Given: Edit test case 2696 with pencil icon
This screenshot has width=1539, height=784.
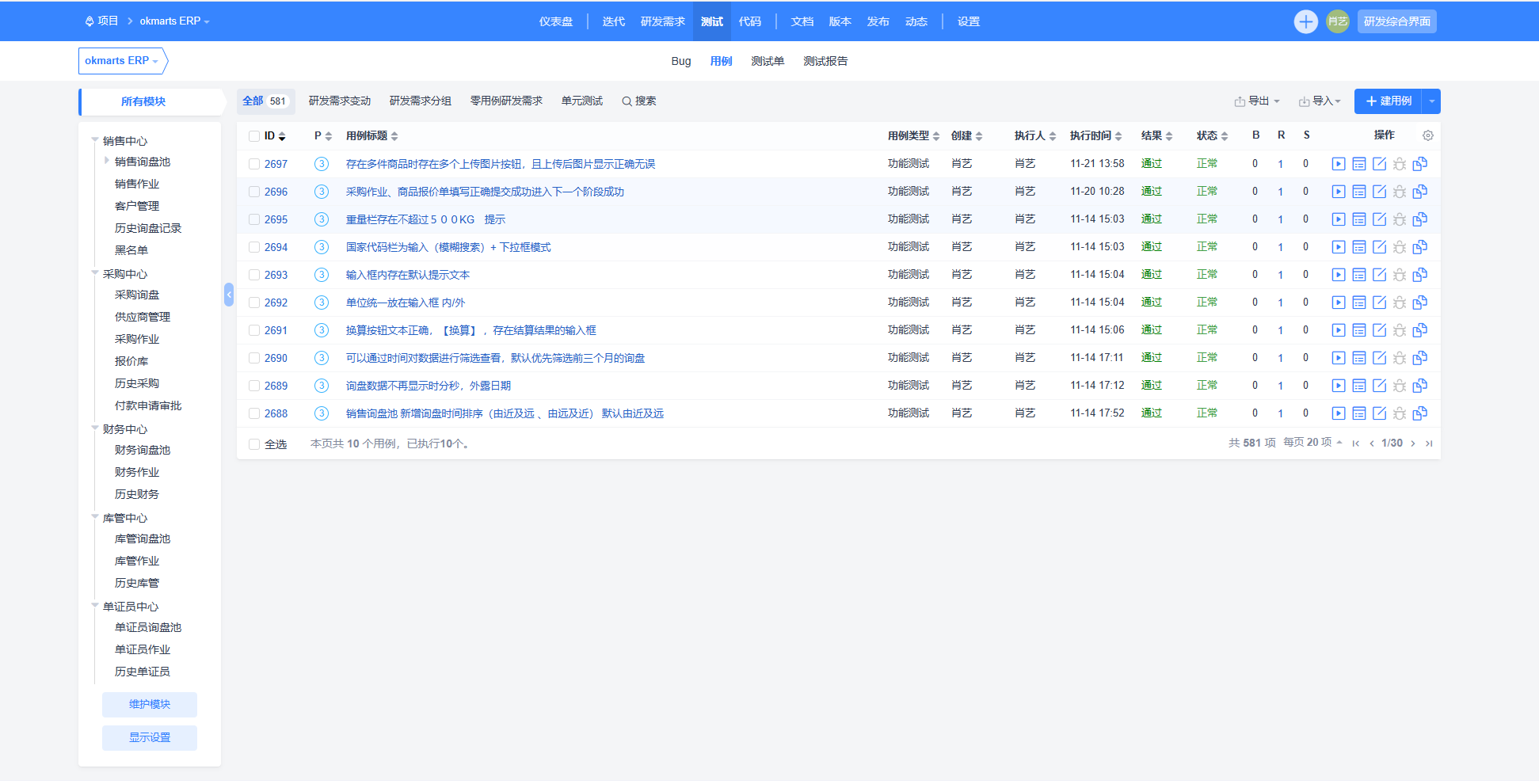Looking at the screenshot, I should tap(1379, 192).
